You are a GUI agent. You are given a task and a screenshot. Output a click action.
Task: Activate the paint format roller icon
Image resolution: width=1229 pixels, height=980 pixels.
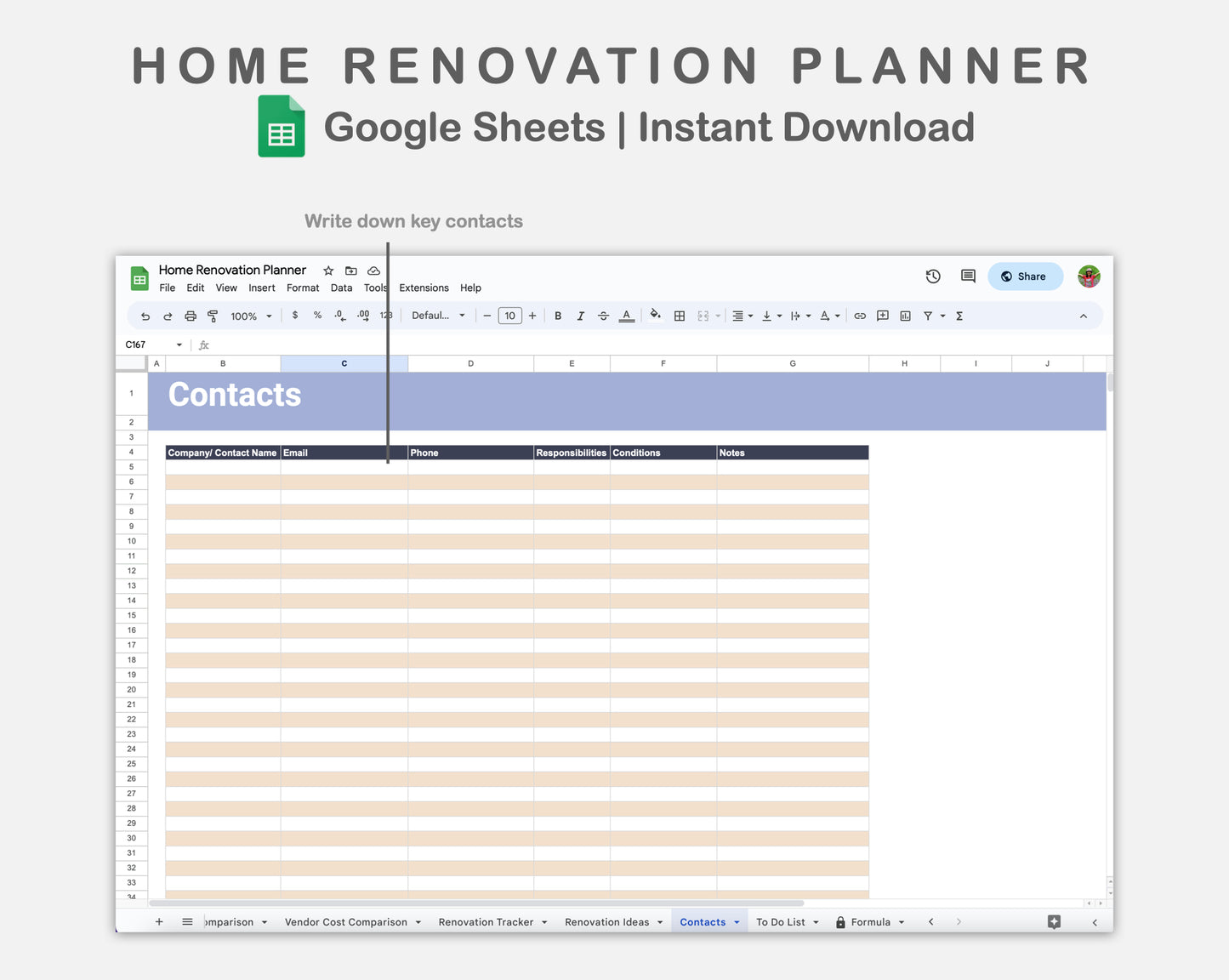pyautogui.click(x=213, y=316)
